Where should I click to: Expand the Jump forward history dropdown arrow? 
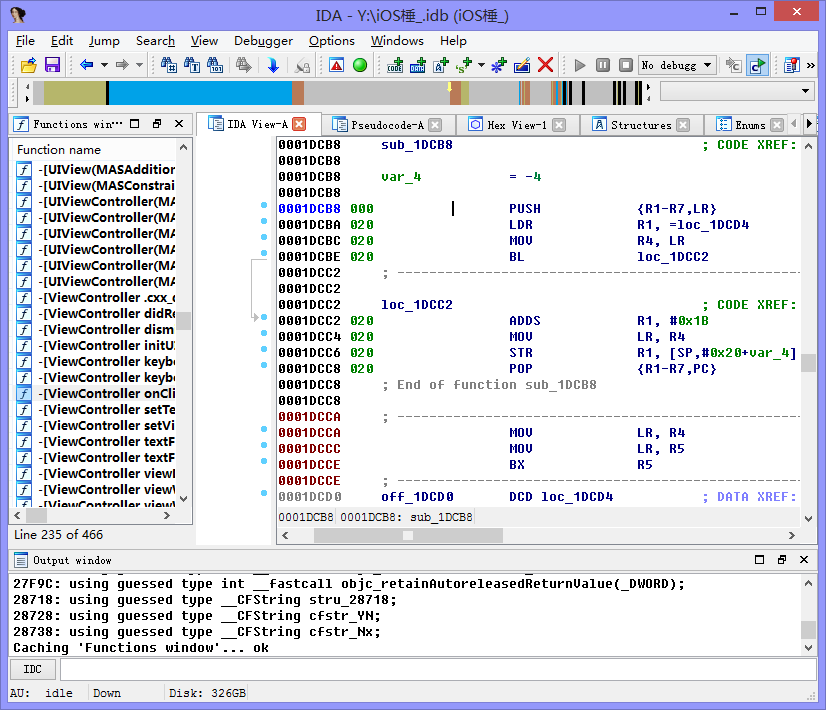pyautogui.click(x=140, y=65)
